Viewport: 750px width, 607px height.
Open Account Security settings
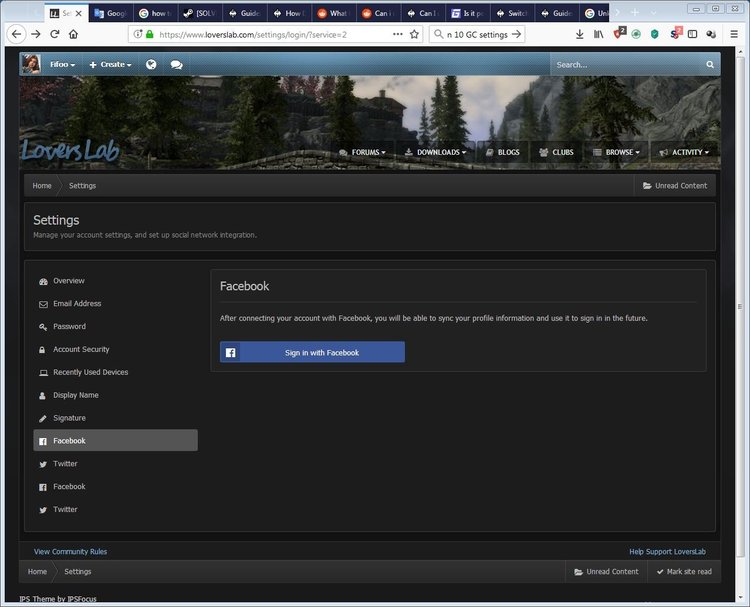[115, 350]
